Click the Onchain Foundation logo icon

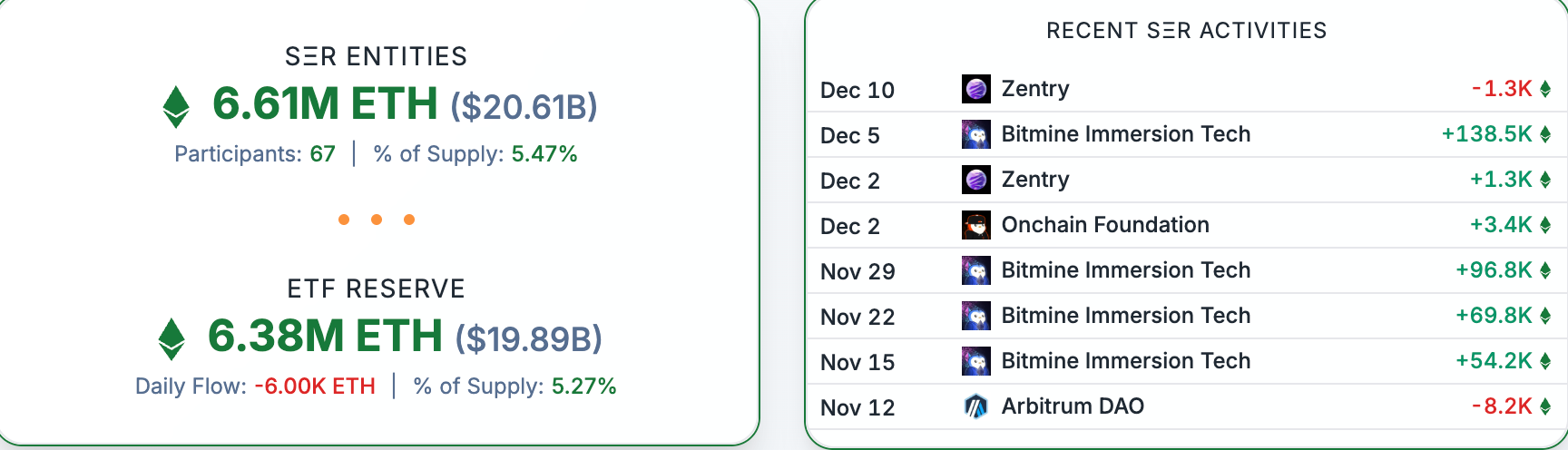coord(976,225)
